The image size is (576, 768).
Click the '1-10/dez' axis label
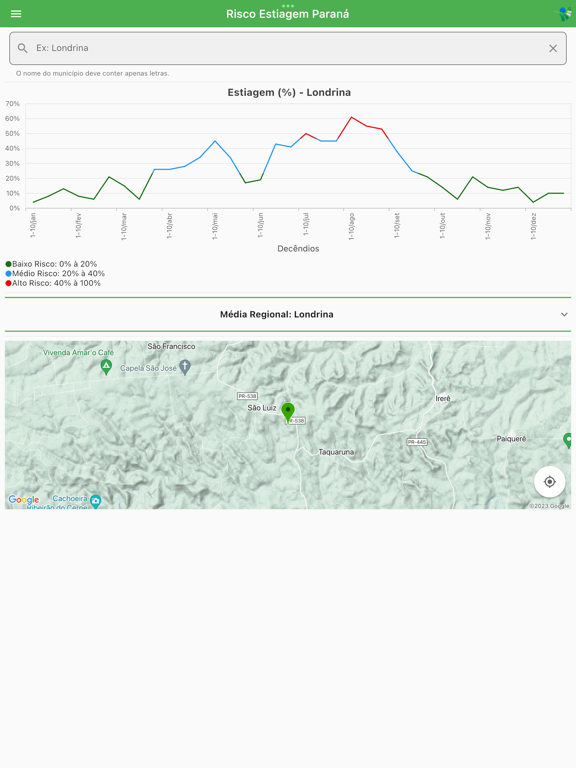pos(533,226)
